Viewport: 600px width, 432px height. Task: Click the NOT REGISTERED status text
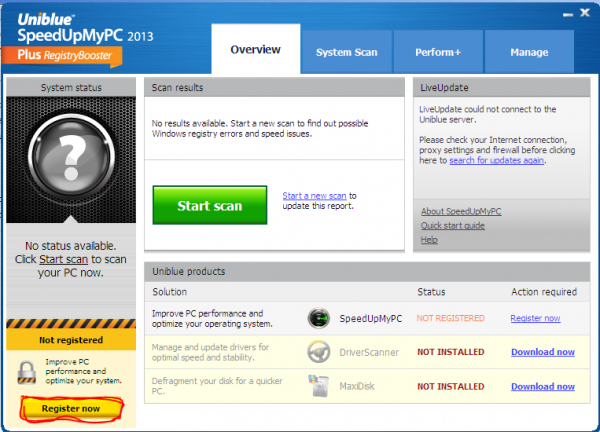451,318
